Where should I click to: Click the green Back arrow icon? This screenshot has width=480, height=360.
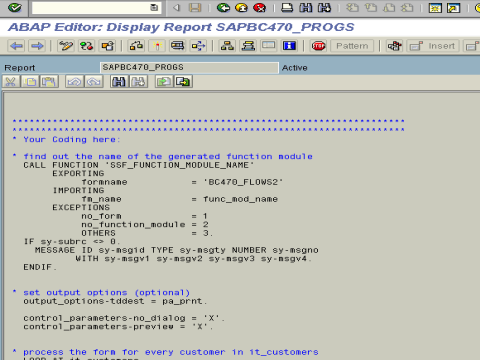pos(223,7)
